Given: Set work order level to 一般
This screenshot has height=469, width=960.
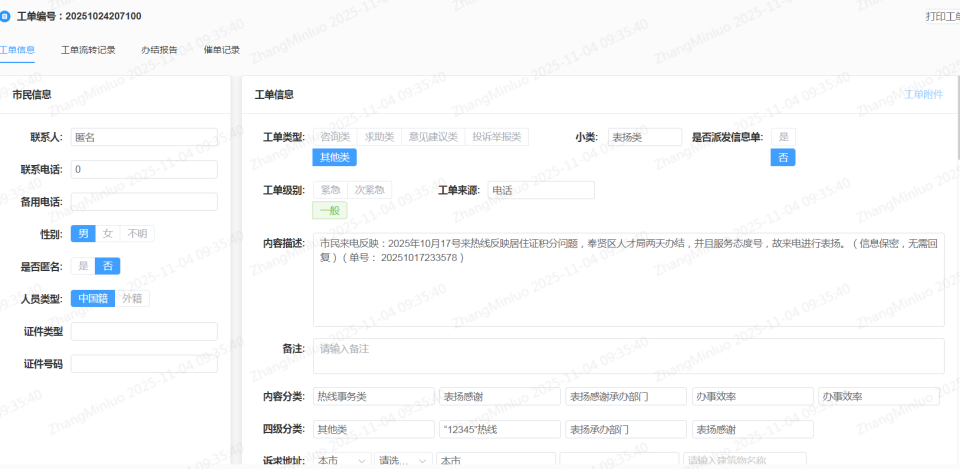Looking at the screenshot, I should [x=330, y=210].
